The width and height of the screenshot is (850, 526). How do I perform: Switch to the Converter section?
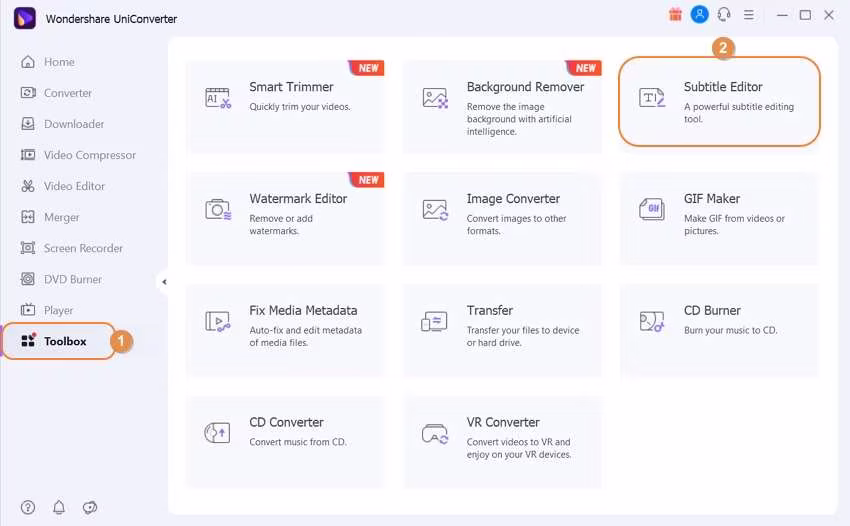click(x=67, y=93)
